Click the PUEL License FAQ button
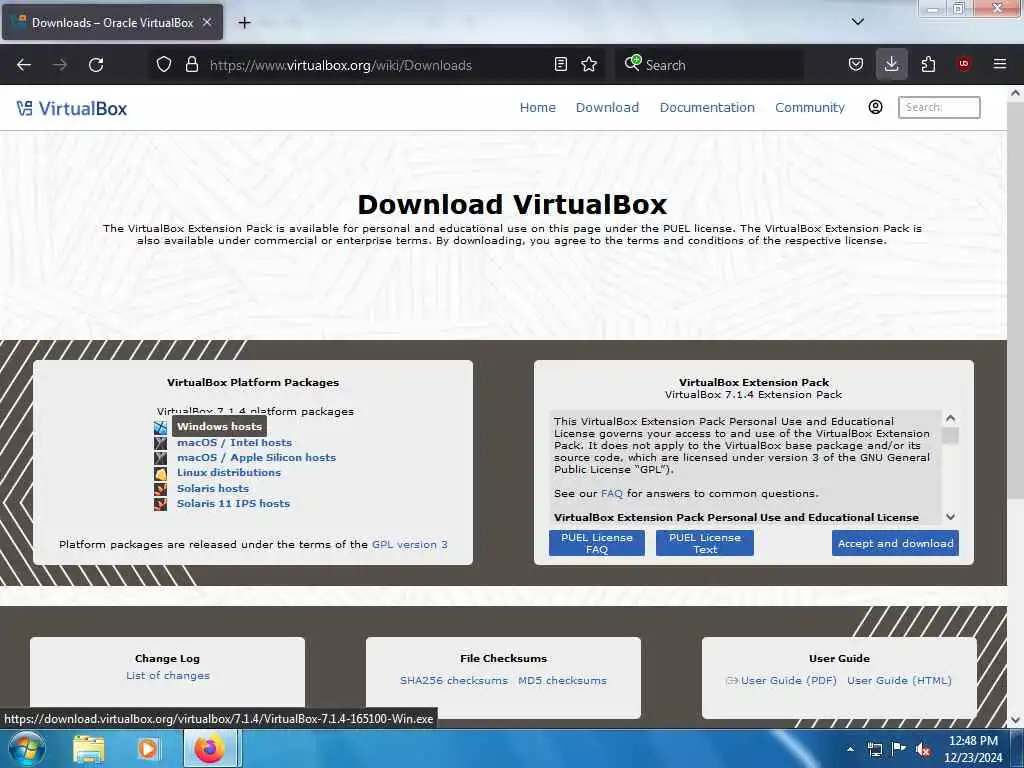 pyautogui.click(x=597, y=543)
